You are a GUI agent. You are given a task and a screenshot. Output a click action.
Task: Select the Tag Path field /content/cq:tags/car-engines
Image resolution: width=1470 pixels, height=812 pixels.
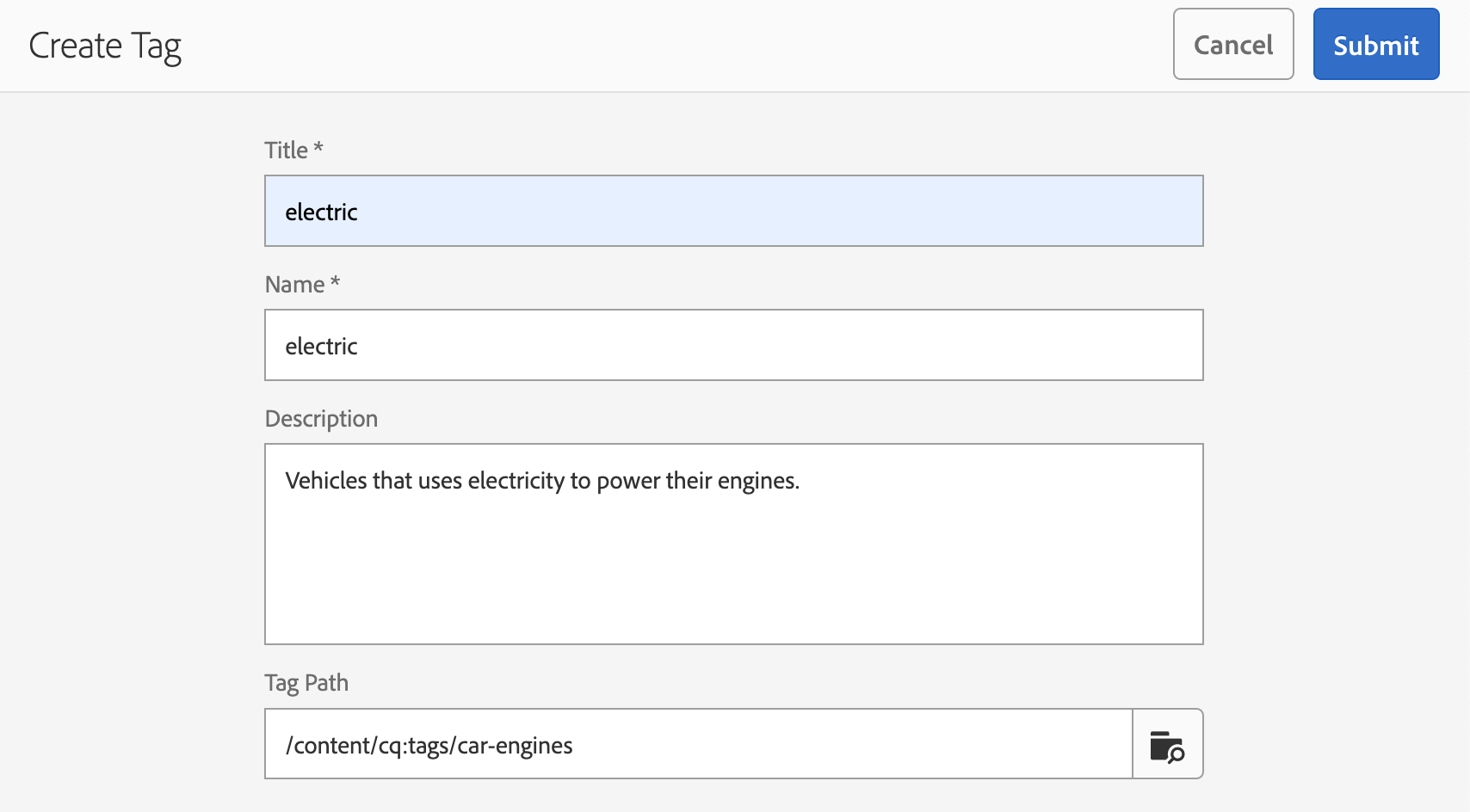(x=699, y=744)
